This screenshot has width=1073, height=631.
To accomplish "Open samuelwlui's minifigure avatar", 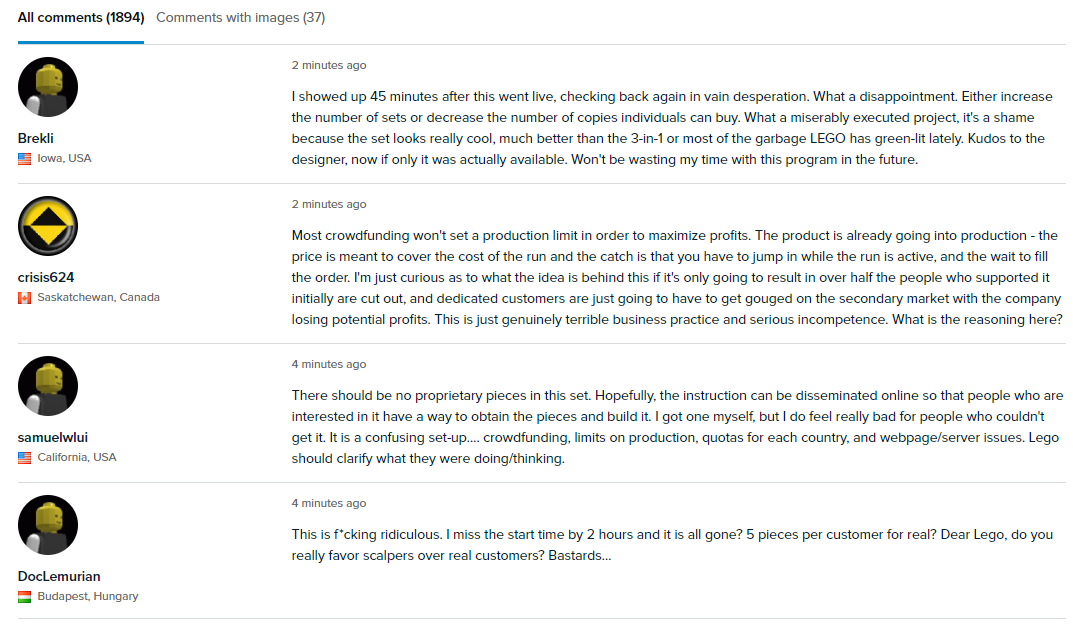I will (x=48, y=386).
